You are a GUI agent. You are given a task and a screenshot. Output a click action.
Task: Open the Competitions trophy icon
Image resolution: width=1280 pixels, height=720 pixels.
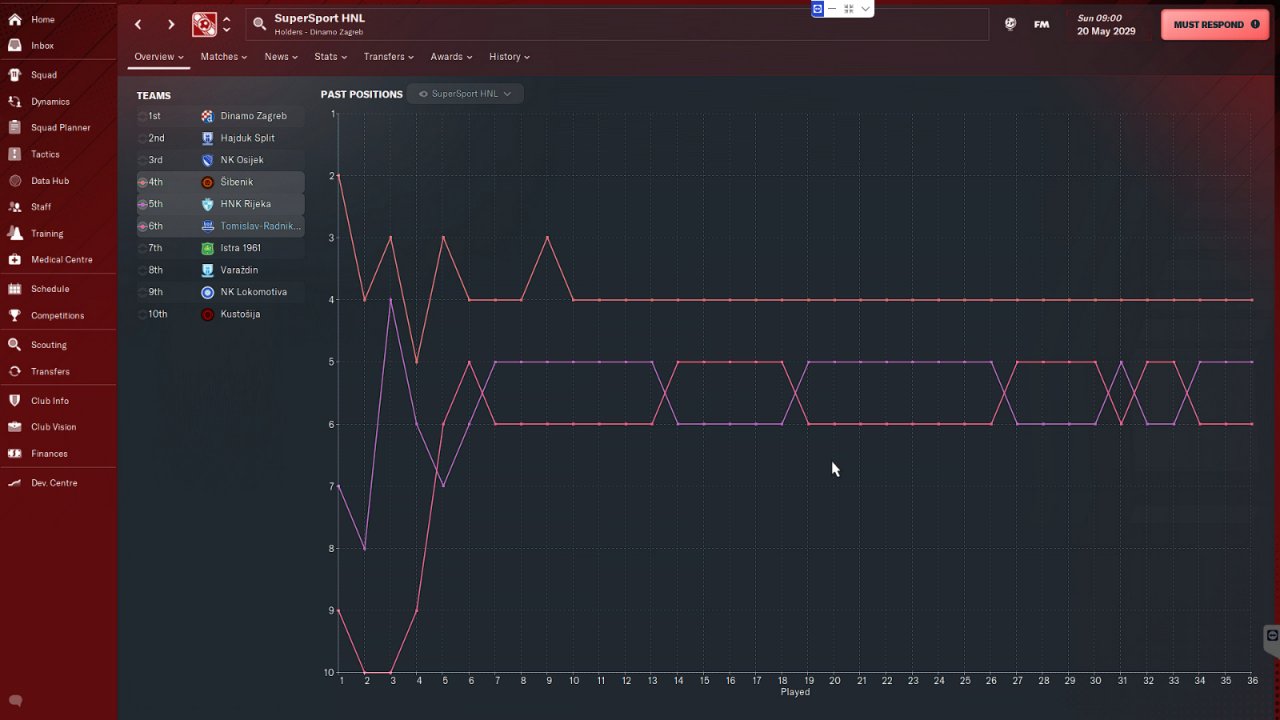coord(15,315)
